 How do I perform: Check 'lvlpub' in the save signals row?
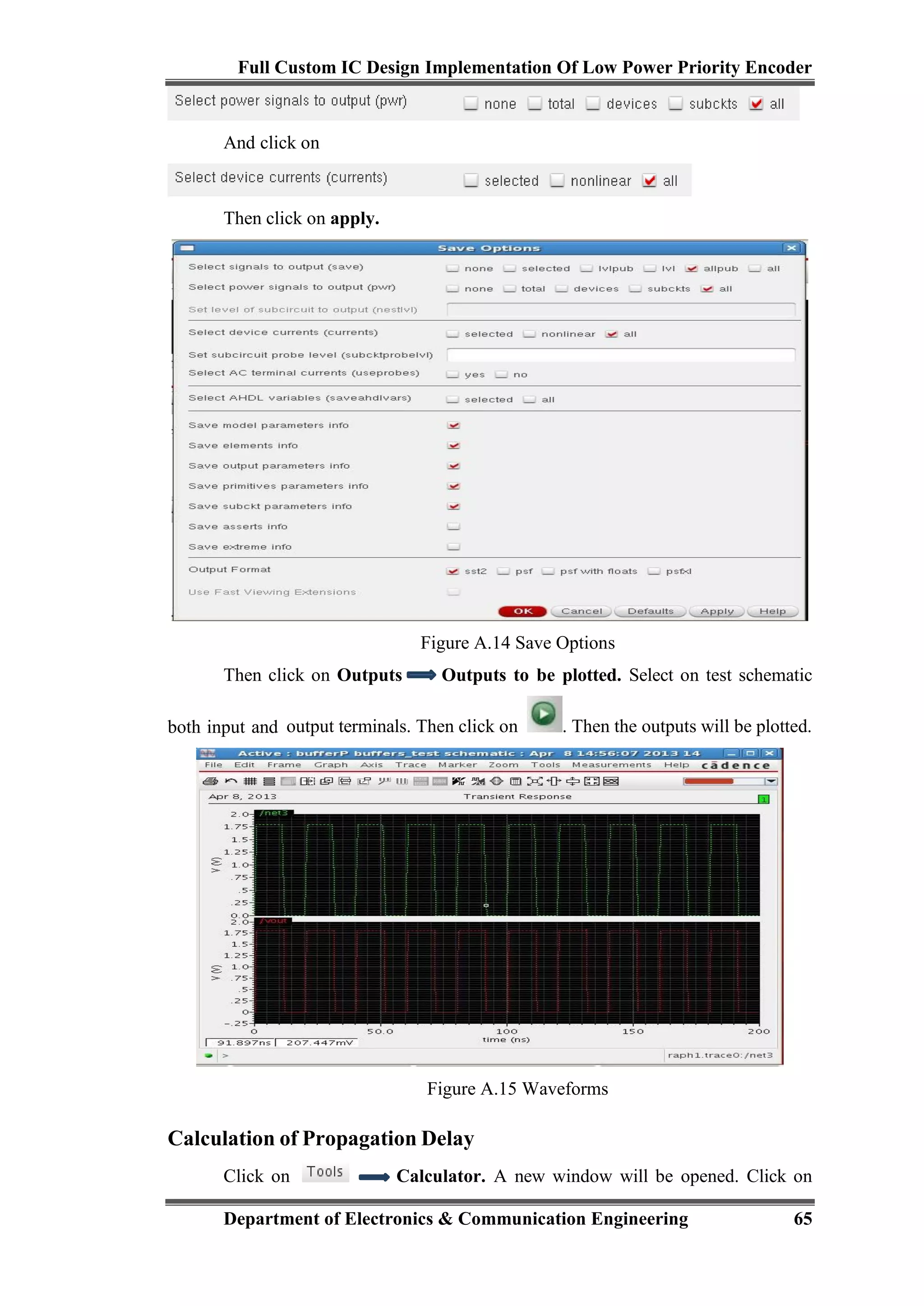pyautogui.click(x=586, y=268)
